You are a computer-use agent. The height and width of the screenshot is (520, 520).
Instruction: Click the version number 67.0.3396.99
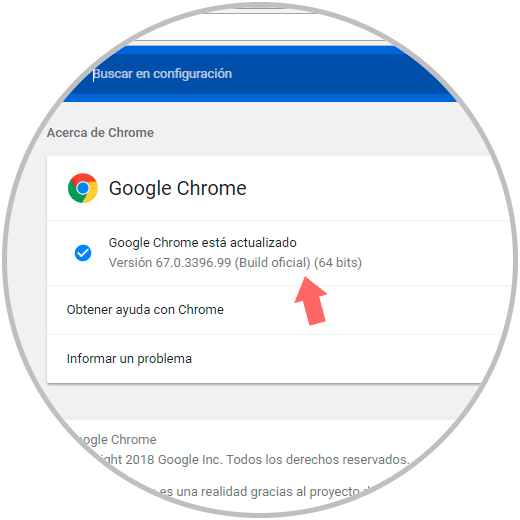[x=193, y=263]
